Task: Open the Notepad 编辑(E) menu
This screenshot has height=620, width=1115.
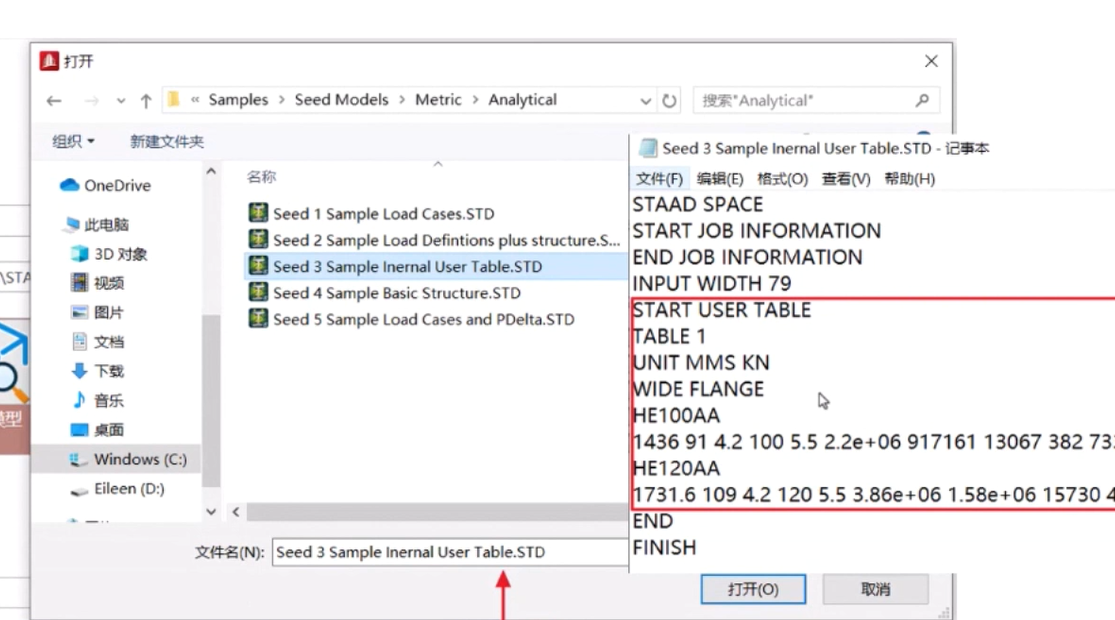Action: tap(720, 178)
